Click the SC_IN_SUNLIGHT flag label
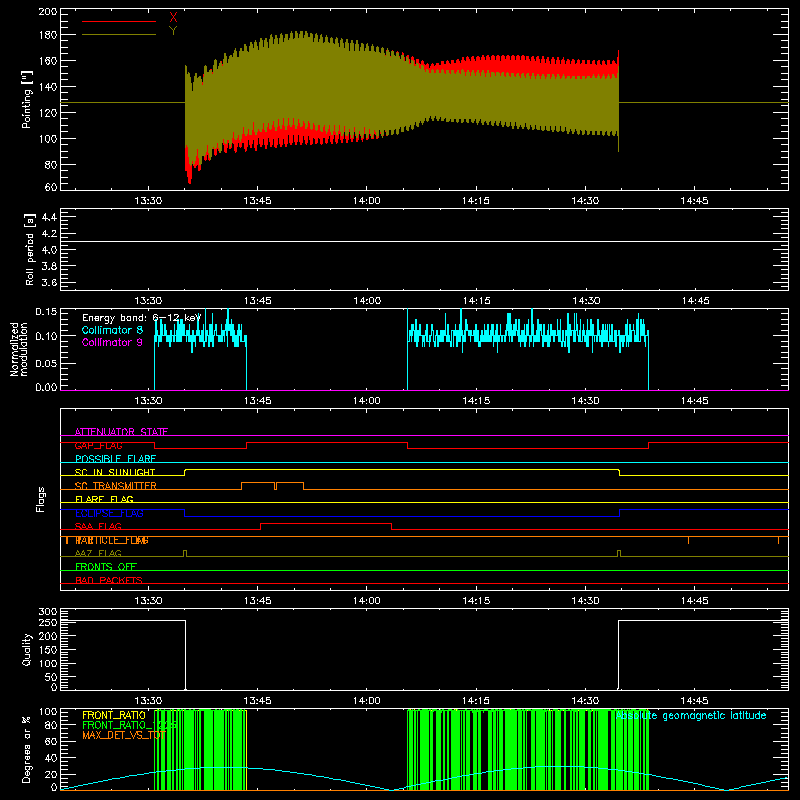 [x=115, y=472]
